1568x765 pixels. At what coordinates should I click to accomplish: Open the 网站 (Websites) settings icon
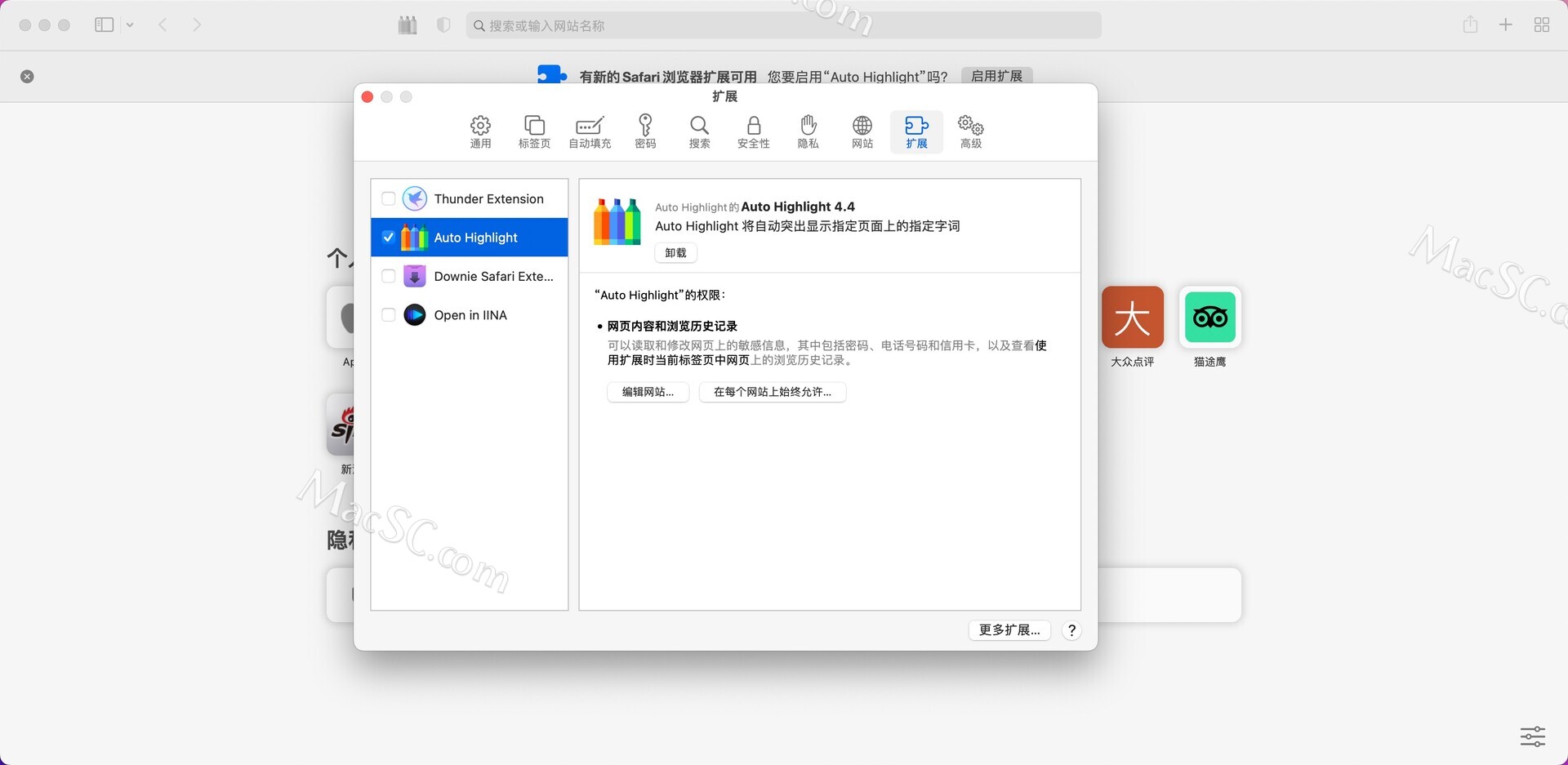pyautogui.click(x=862, y=131)
